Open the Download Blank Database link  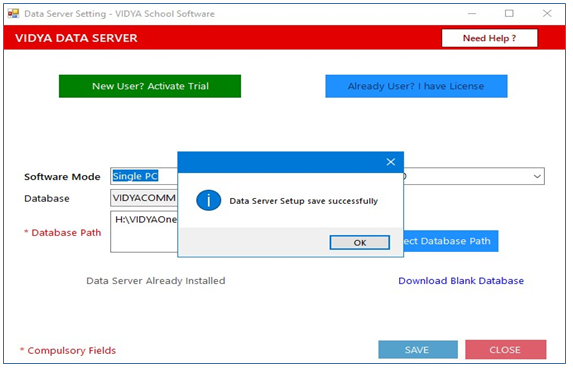[461, 281]
